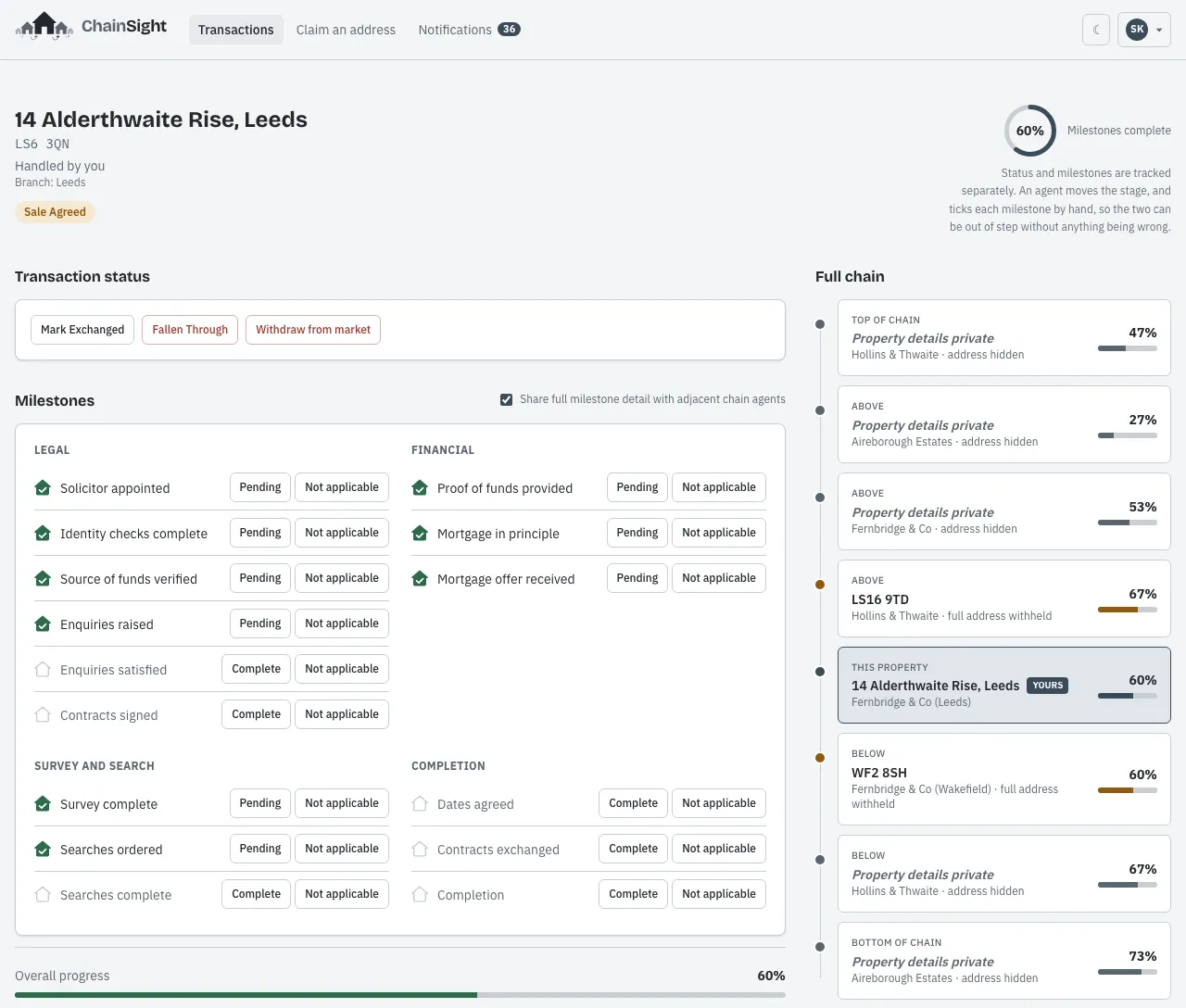Click the Identity checks complete house icon
This screenshot has width=1186, height=1008.
tap(43, 534)
